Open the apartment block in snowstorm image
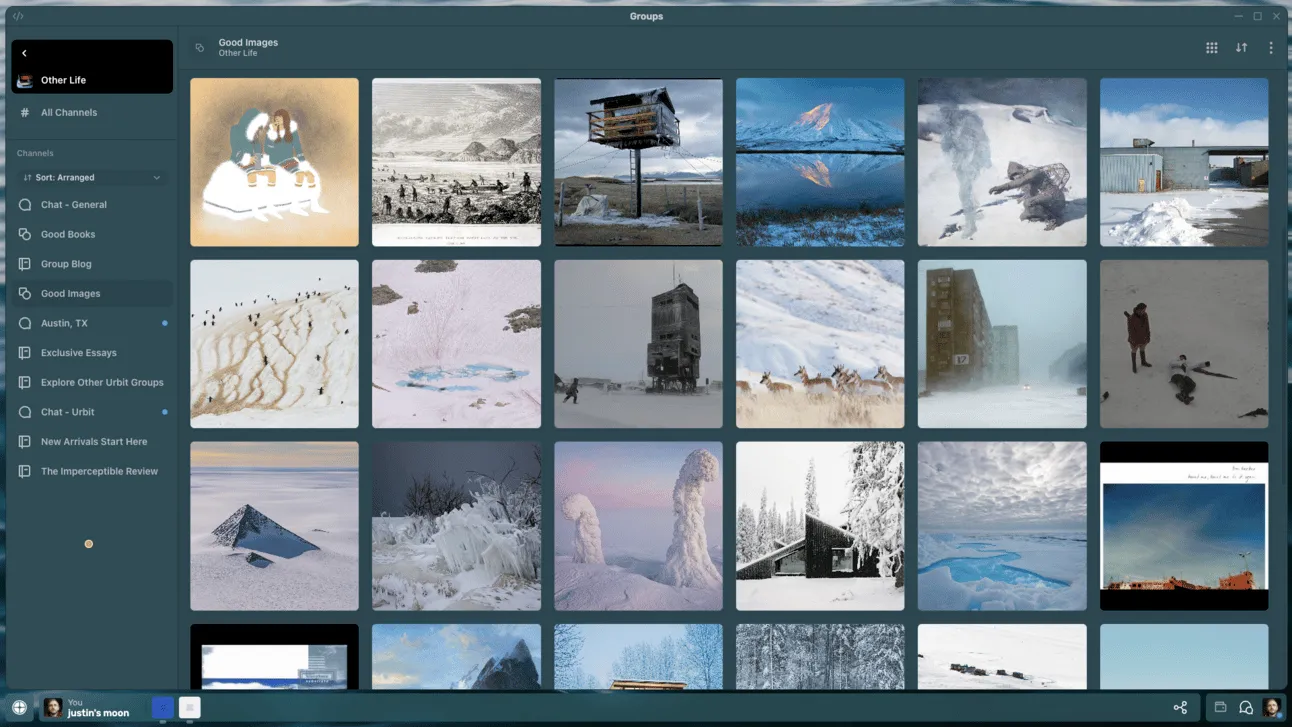This screenshot has width=1292, height=727. pyautogui.click(x=1002, y=344)
